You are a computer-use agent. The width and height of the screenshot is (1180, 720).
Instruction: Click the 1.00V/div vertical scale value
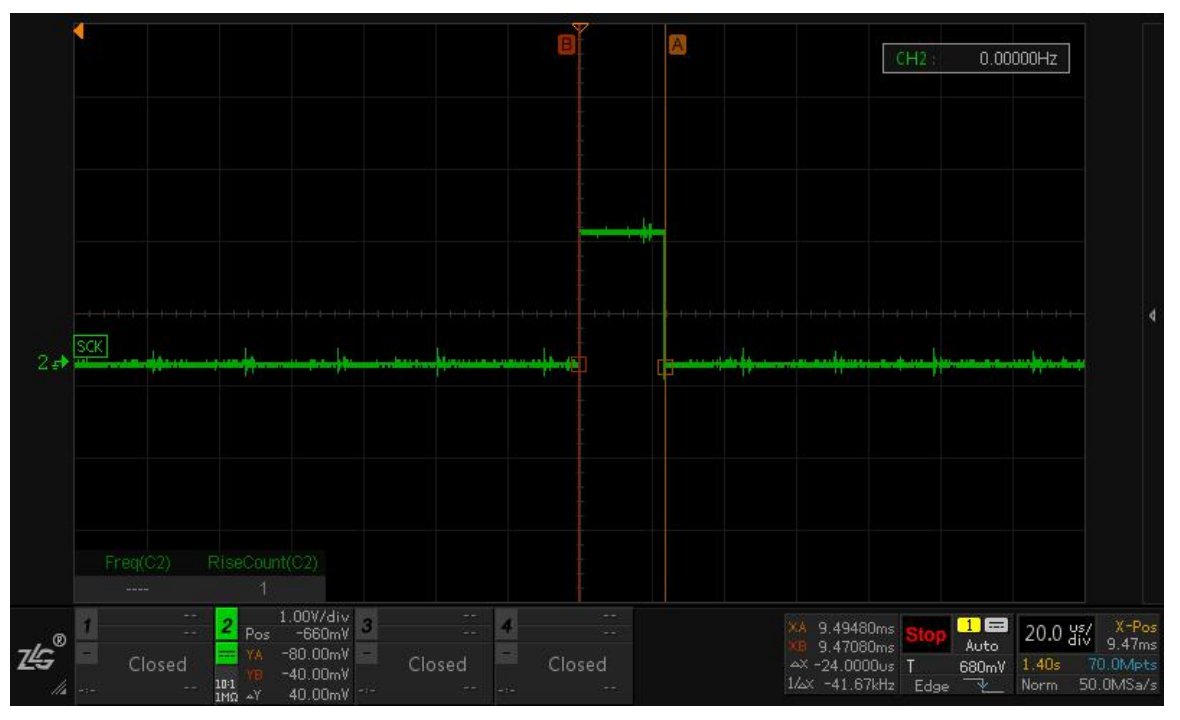314,616
